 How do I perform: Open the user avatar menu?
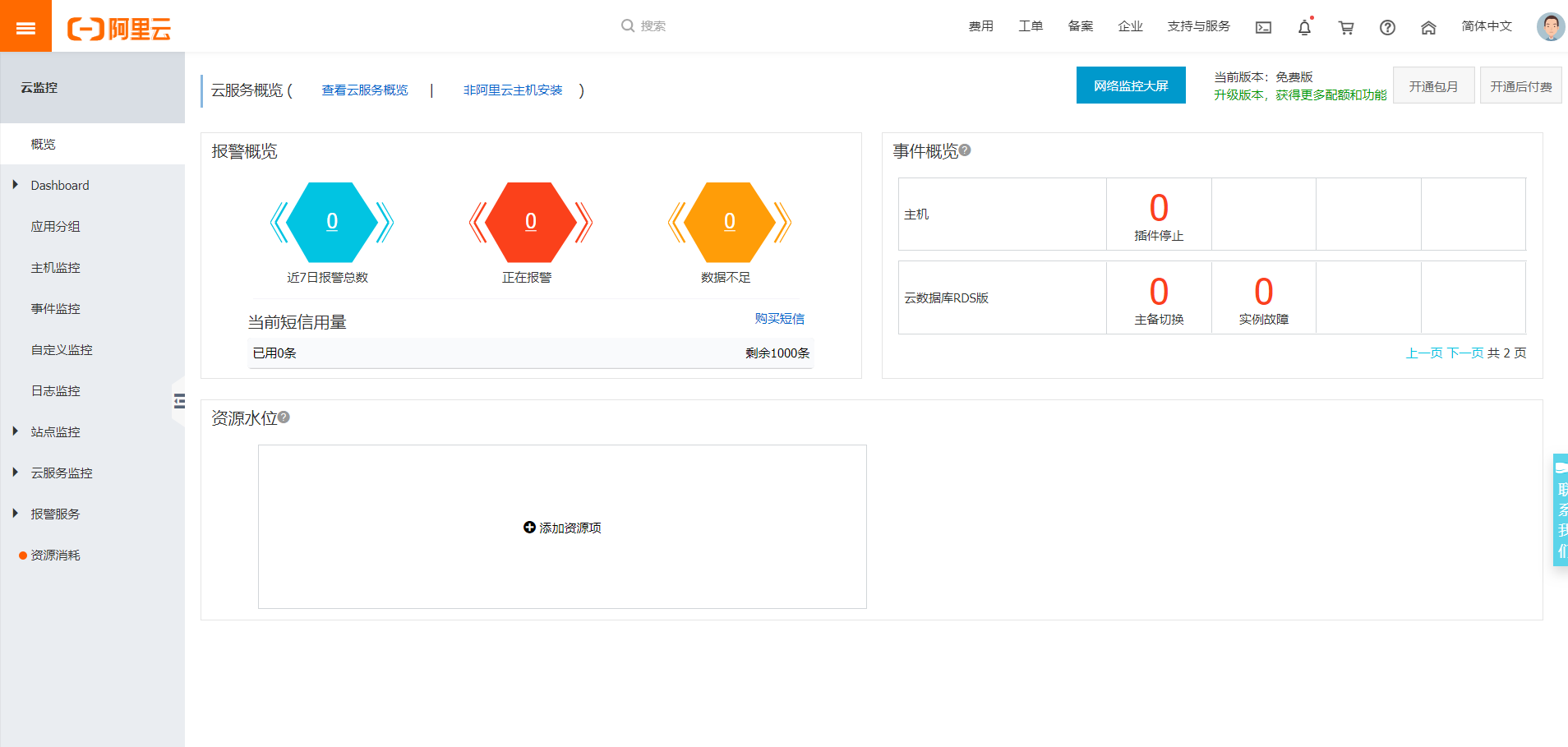click(1551, 26)
